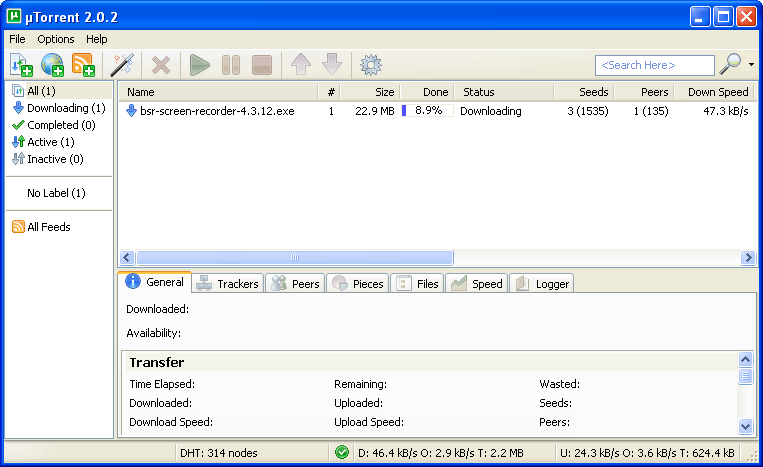Click the Remove torrent X icon
This screenshot has height=467, width=763.
tap(161, 65)
